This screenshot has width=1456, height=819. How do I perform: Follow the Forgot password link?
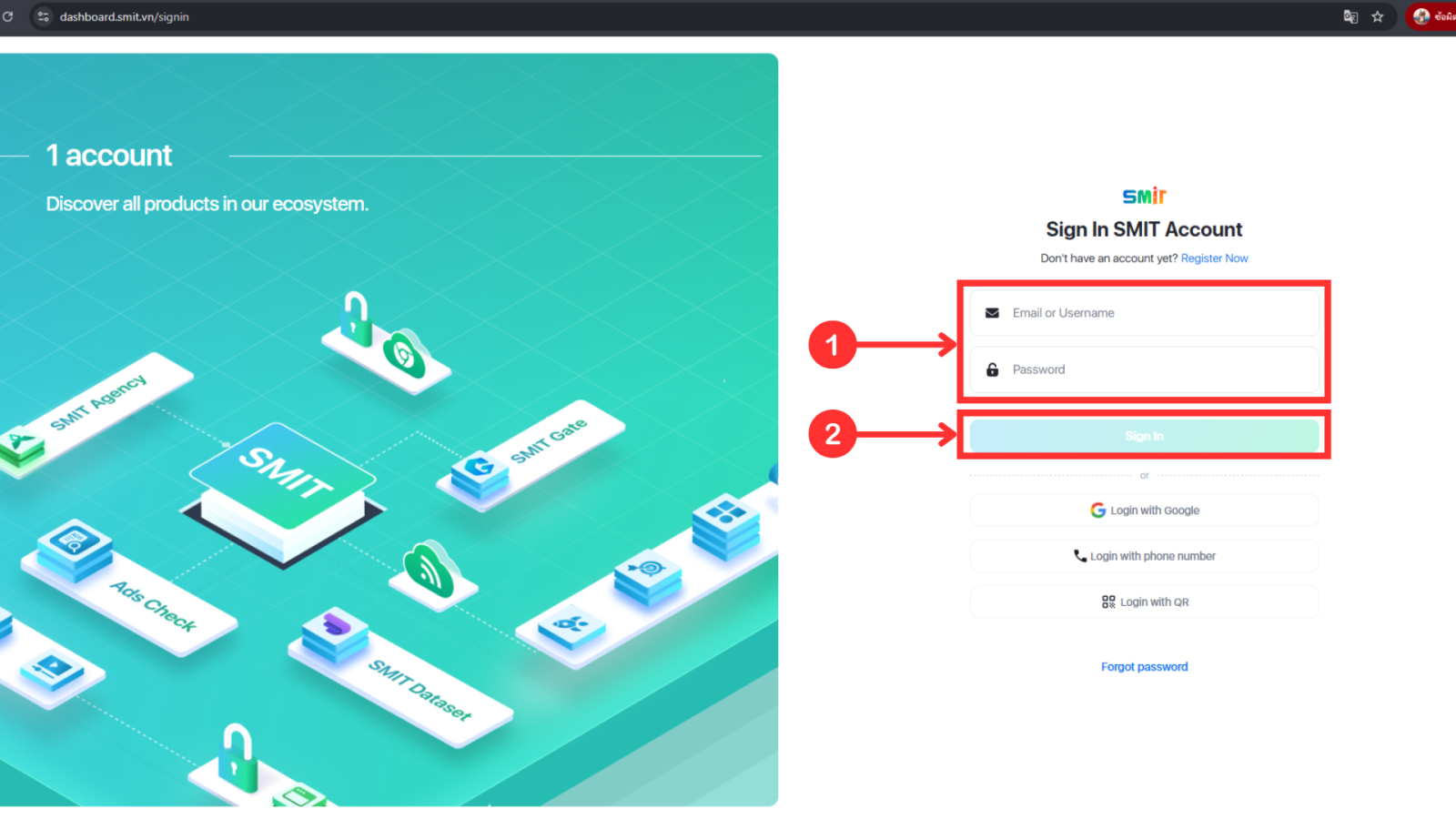1144,667
